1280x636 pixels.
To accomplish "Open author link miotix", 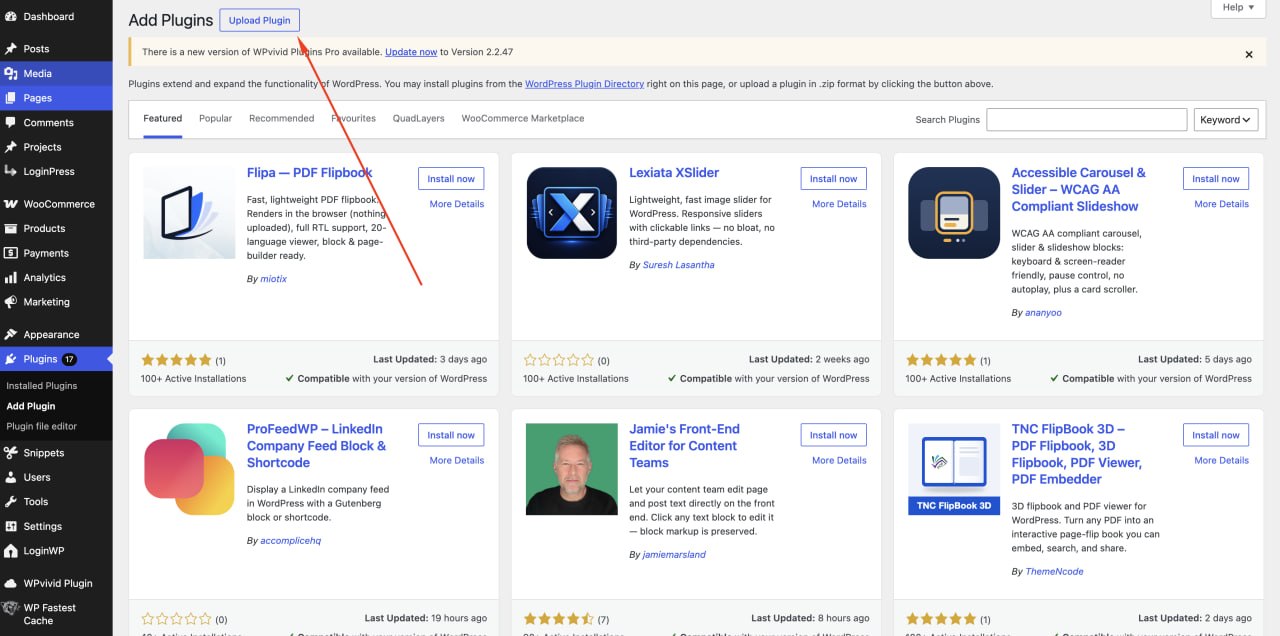I will pyautogui.click(x=274, y=279).
